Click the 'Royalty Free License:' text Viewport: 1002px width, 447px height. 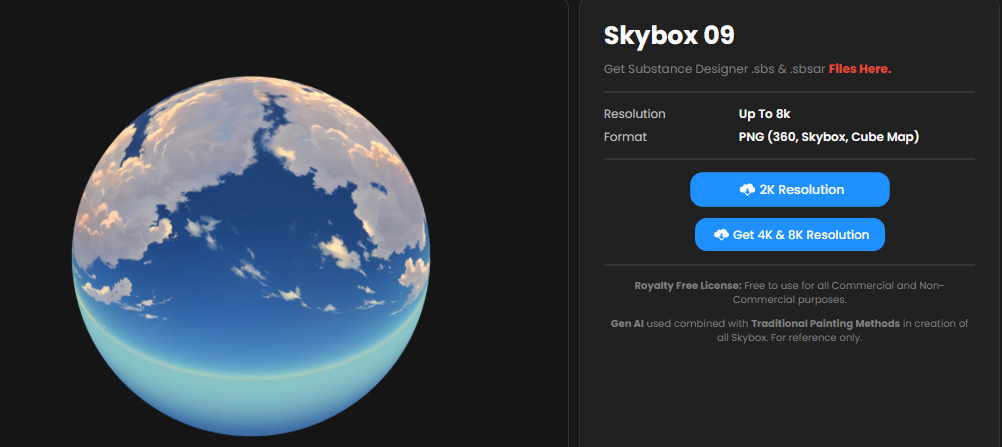(x=688, y=285)
